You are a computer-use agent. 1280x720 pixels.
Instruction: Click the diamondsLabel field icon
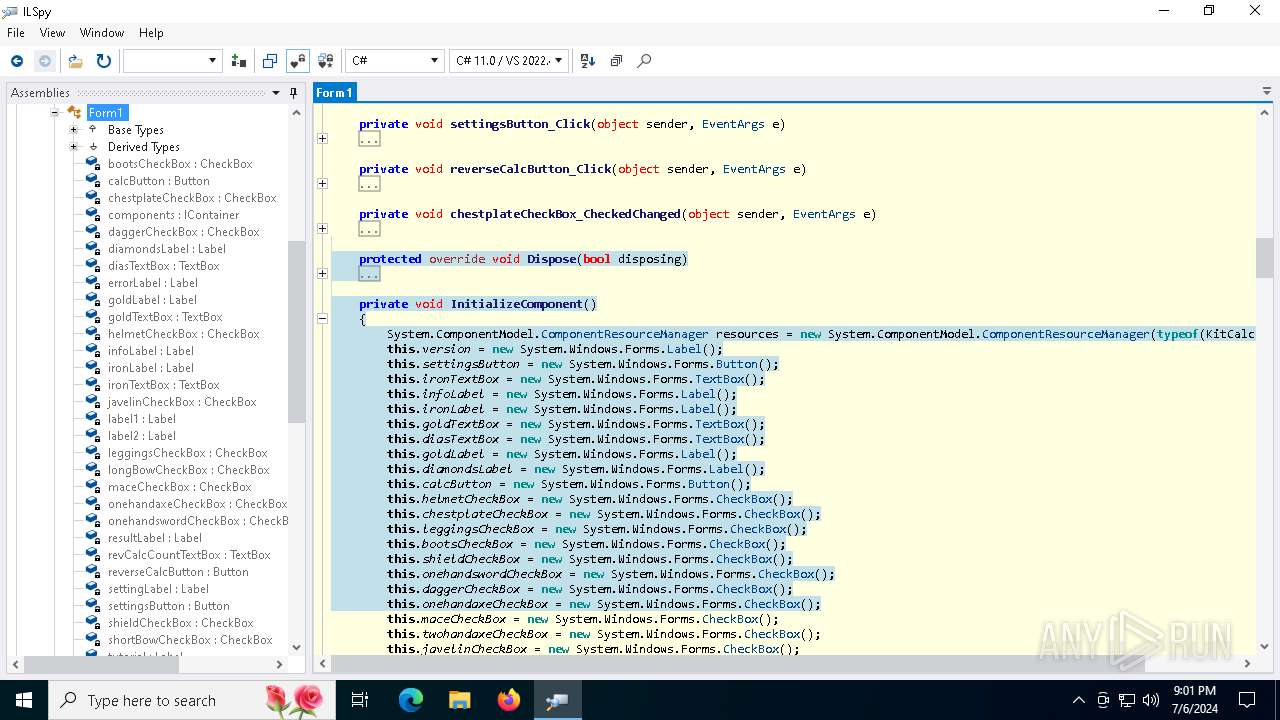pos(93,249)
